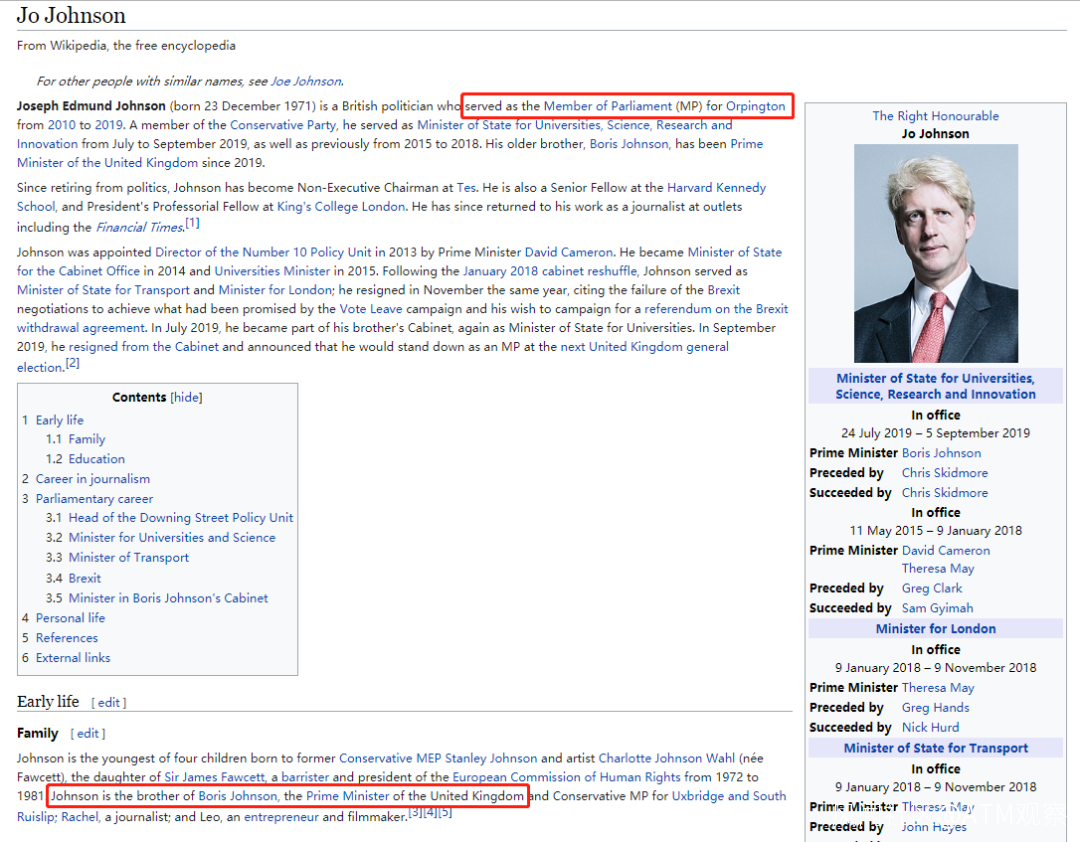Click the Financial Times link
This screenshot has height=842, width=1080.
pos(140,227)
